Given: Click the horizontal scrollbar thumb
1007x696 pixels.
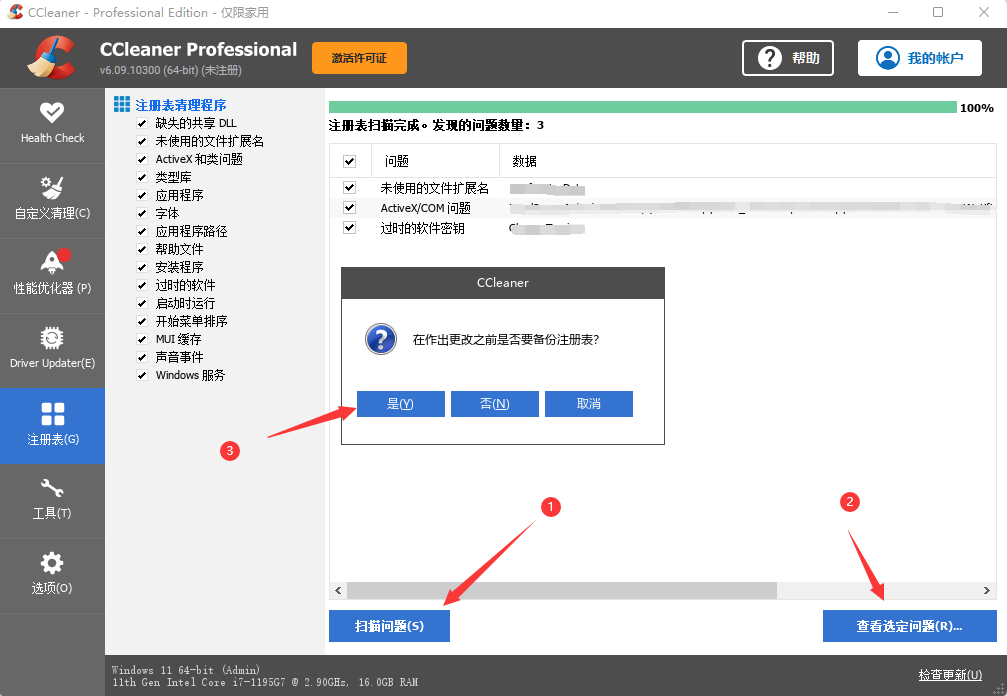Looking at the screenshot, I should (561, 590).
